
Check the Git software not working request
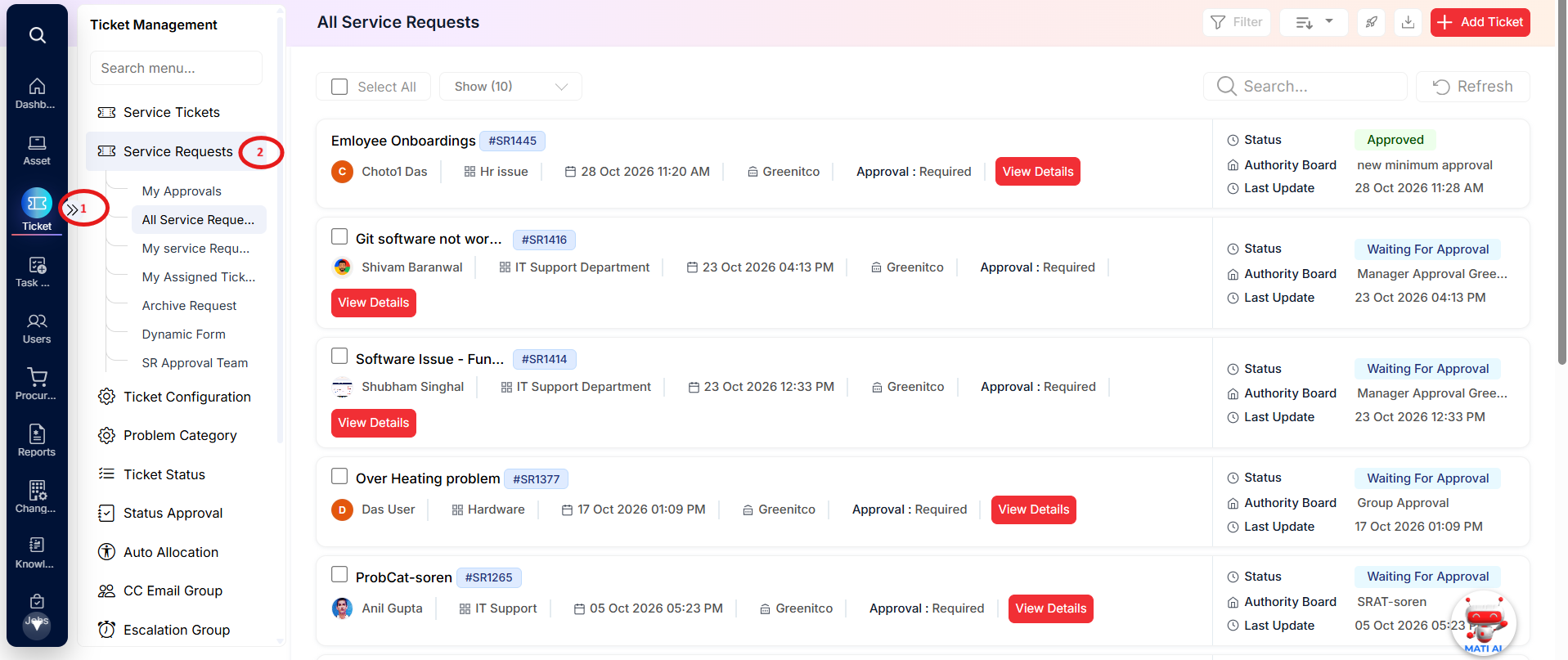click(x=339, y=236)
